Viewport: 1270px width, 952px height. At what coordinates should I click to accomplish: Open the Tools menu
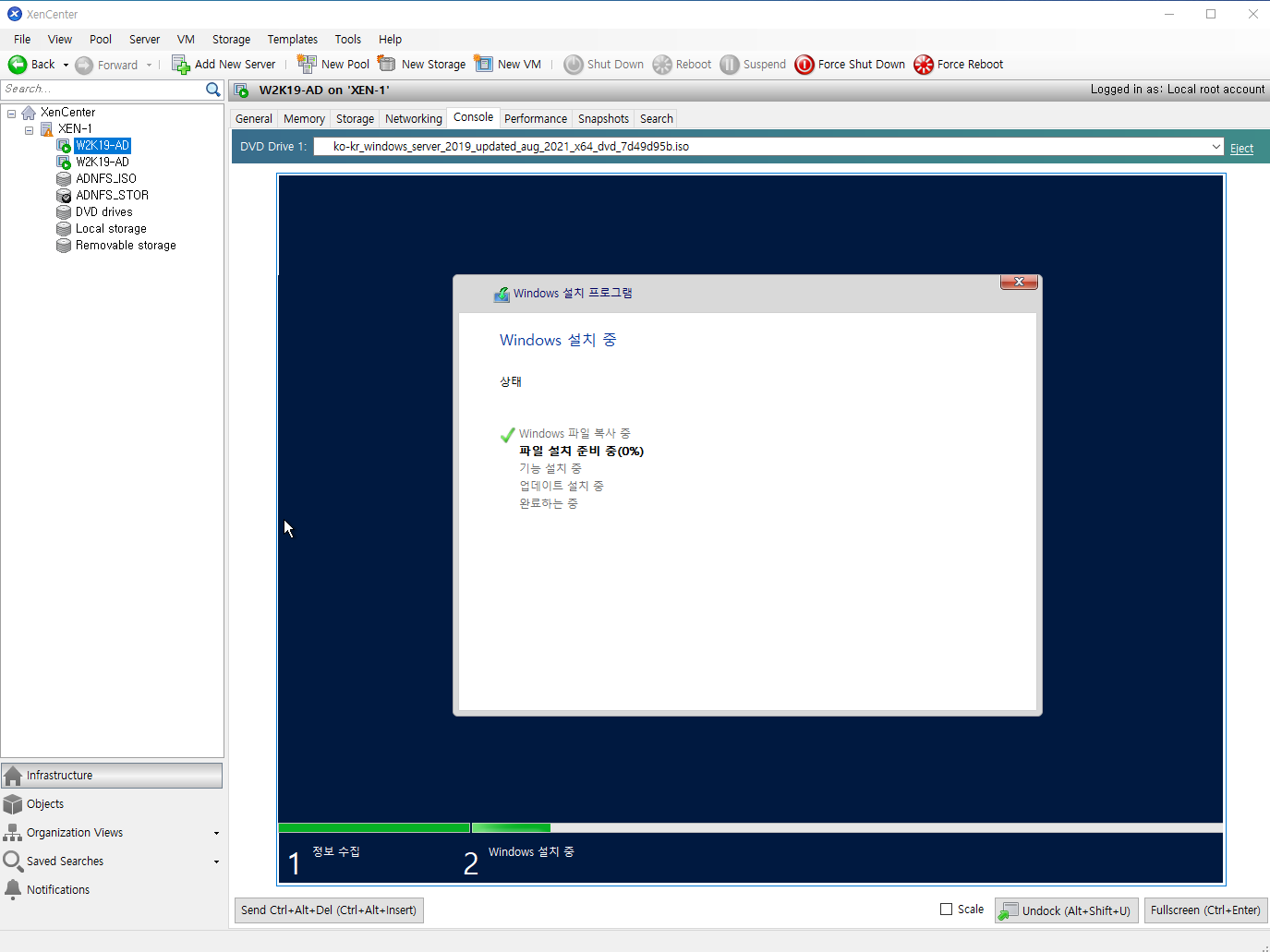pos(348,40)
